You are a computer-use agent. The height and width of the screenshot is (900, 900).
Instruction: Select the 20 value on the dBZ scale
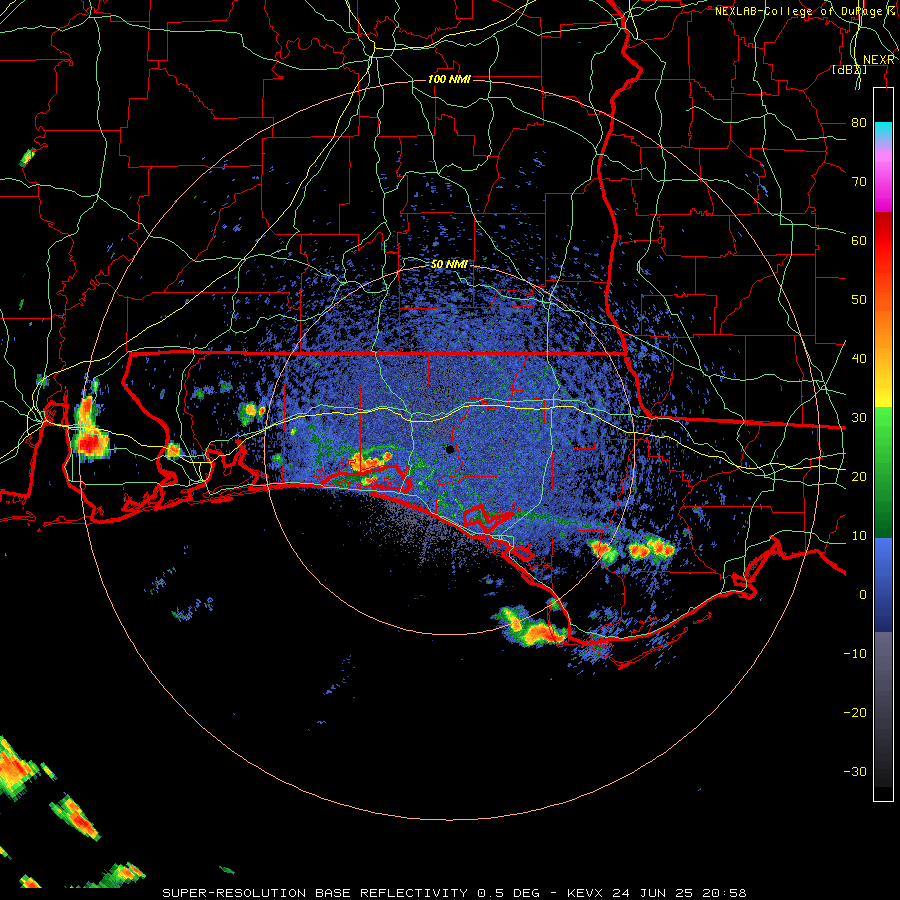859,477
